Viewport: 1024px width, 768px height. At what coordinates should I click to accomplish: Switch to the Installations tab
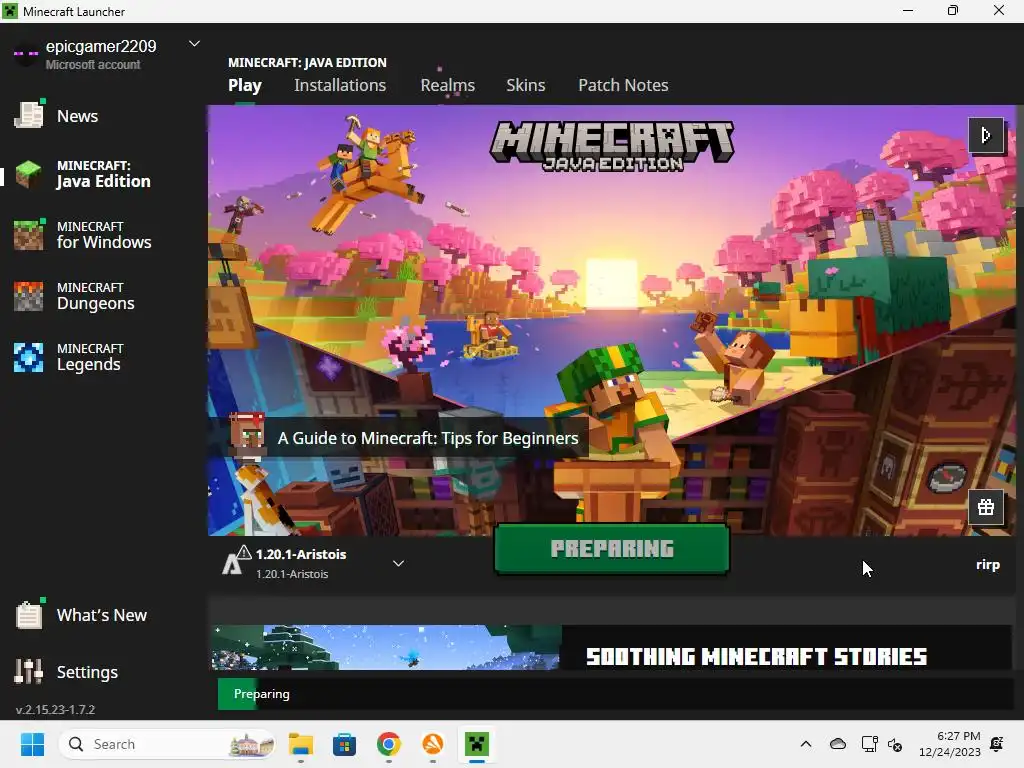[x=340, y=85]
